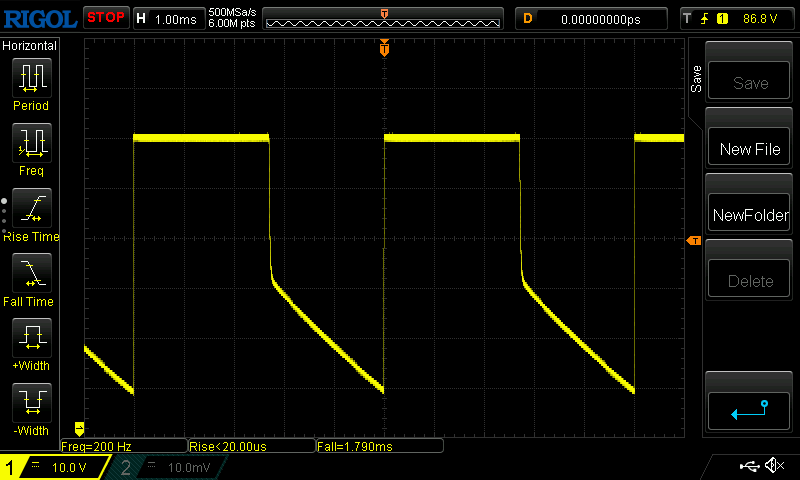The height and width of the screenshot is (480, 800).
Task: Click the 500MSa/s sample rate readout
Action: [232, 12]
